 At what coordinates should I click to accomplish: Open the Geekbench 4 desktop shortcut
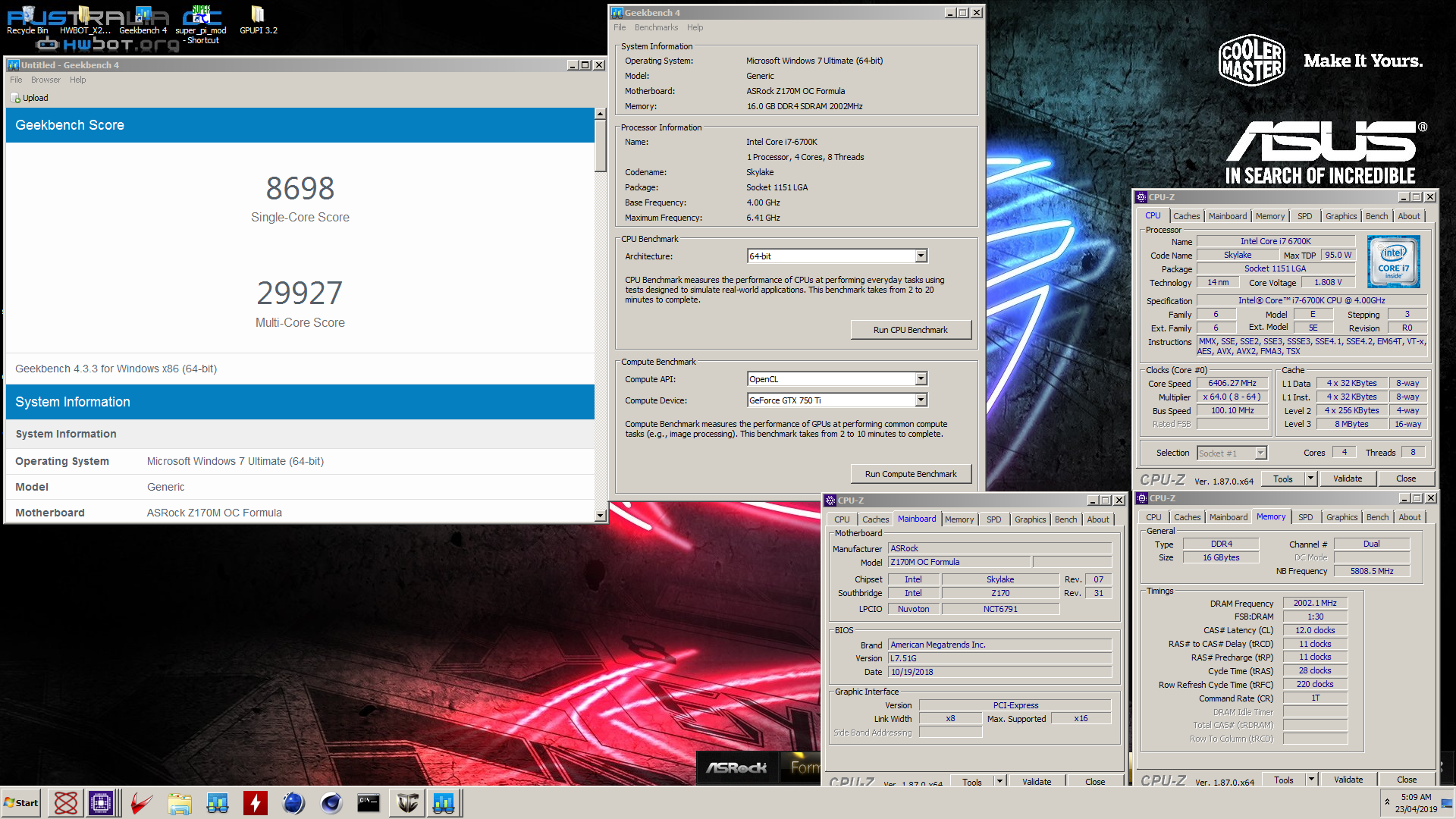coord(143,20)
